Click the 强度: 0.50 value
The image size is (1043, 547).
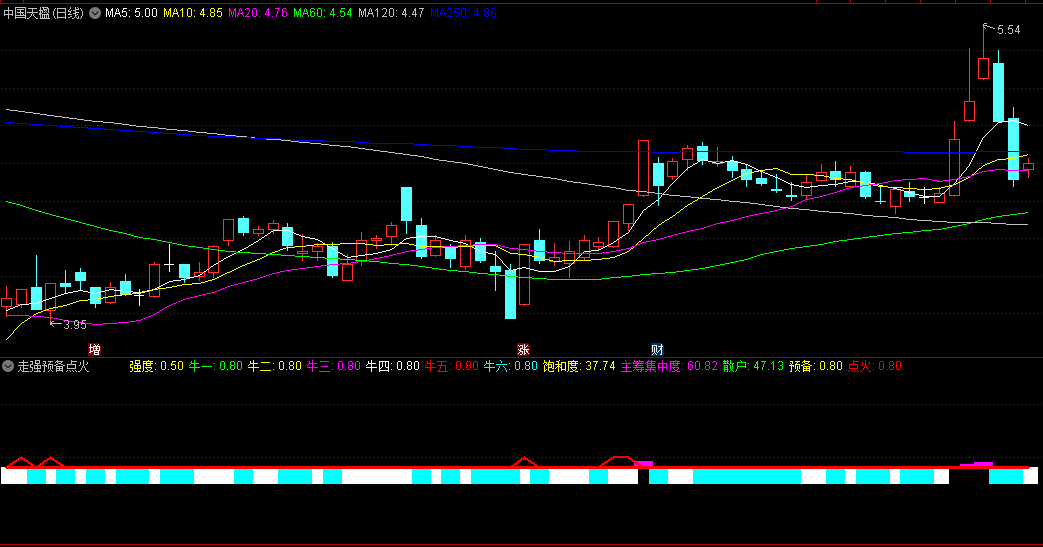pyautogui.click(x=156, y=366)
